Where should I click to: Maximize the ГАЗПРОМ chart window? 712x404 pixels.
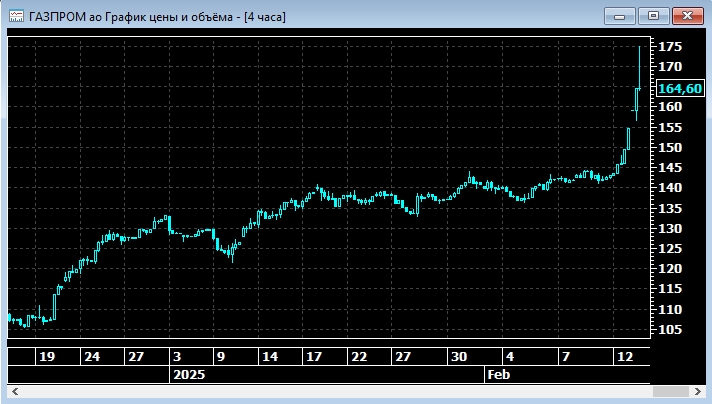tap(653, 15)
